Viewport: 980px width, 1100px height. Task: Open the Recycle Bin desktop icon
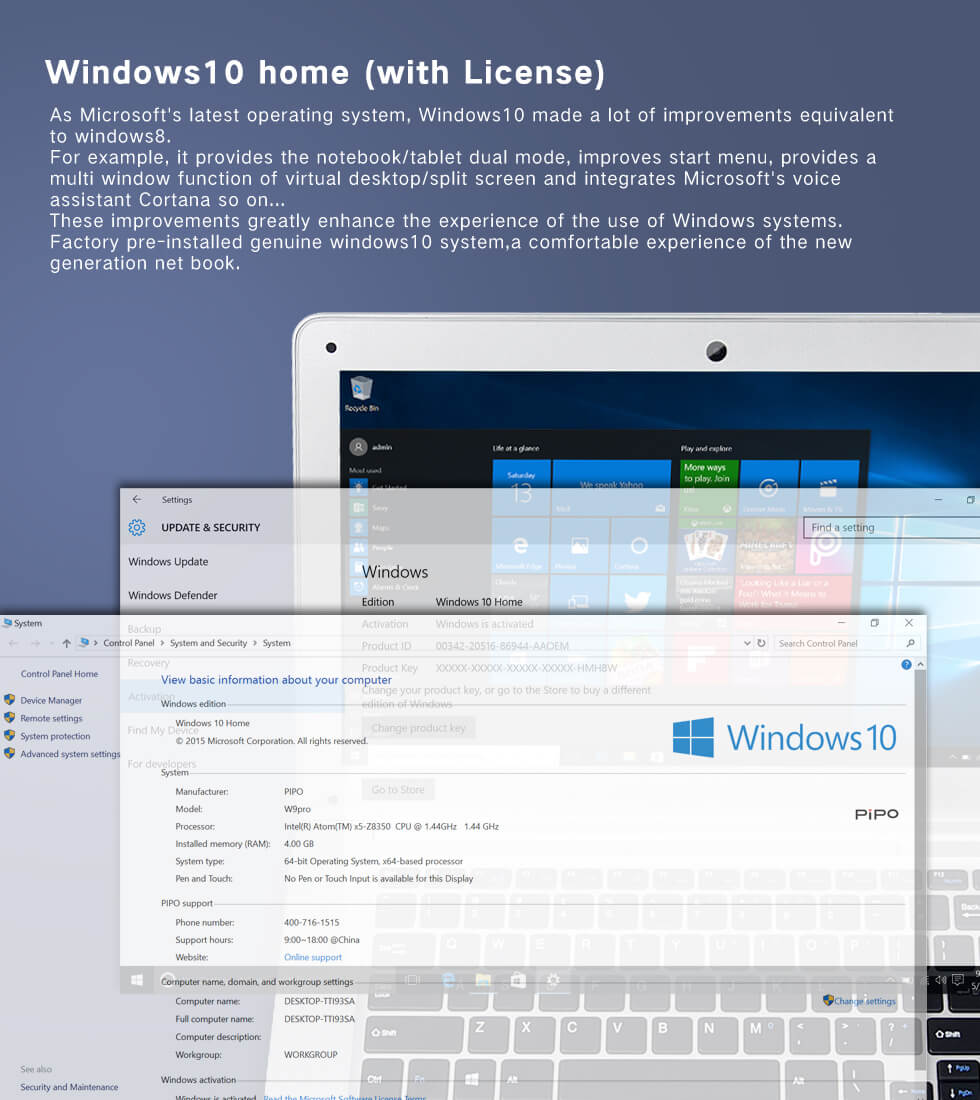coord(361,394)
